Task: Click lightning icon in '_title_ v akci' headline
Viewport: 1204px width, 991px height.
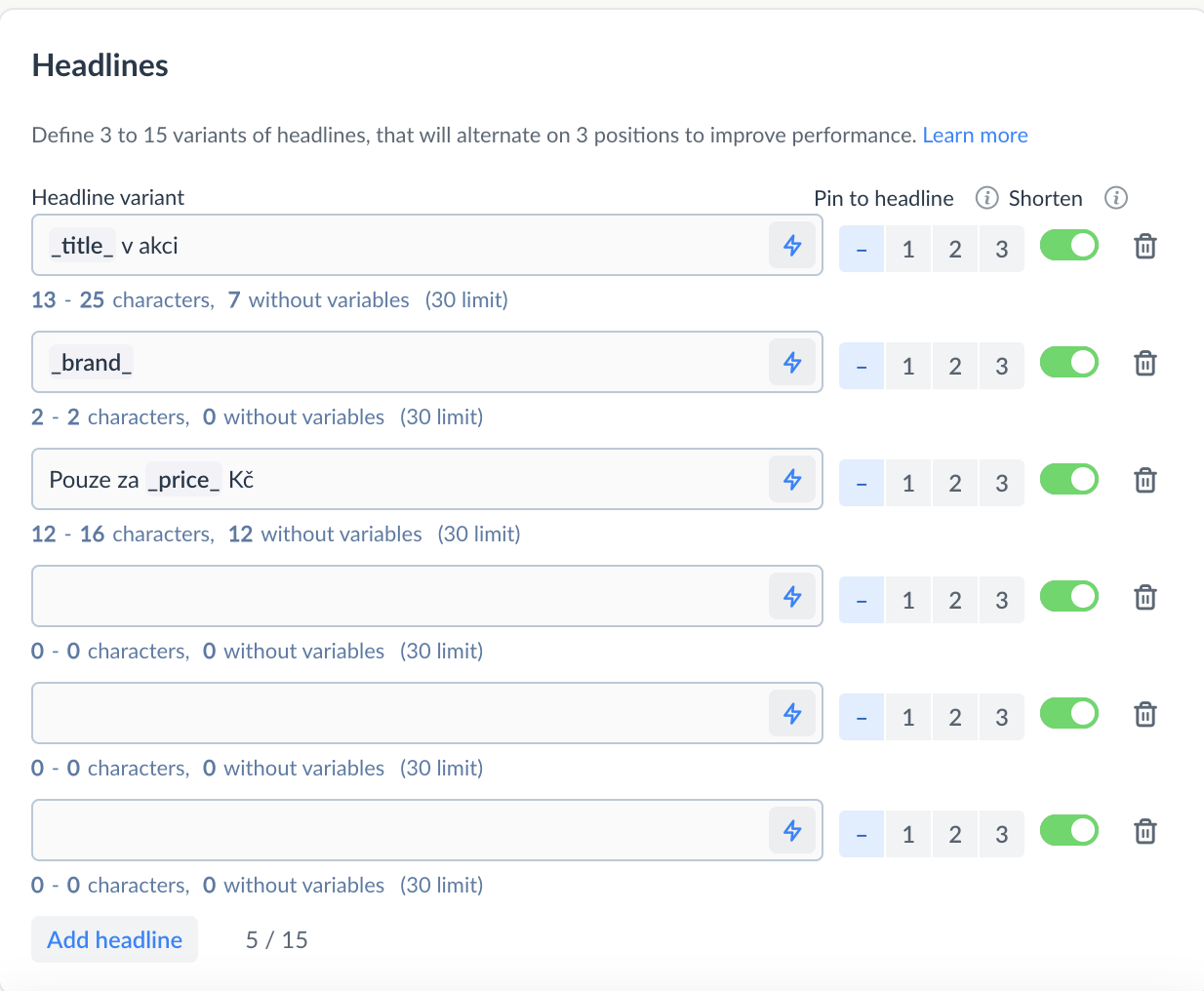Action: tap(792, 246)
